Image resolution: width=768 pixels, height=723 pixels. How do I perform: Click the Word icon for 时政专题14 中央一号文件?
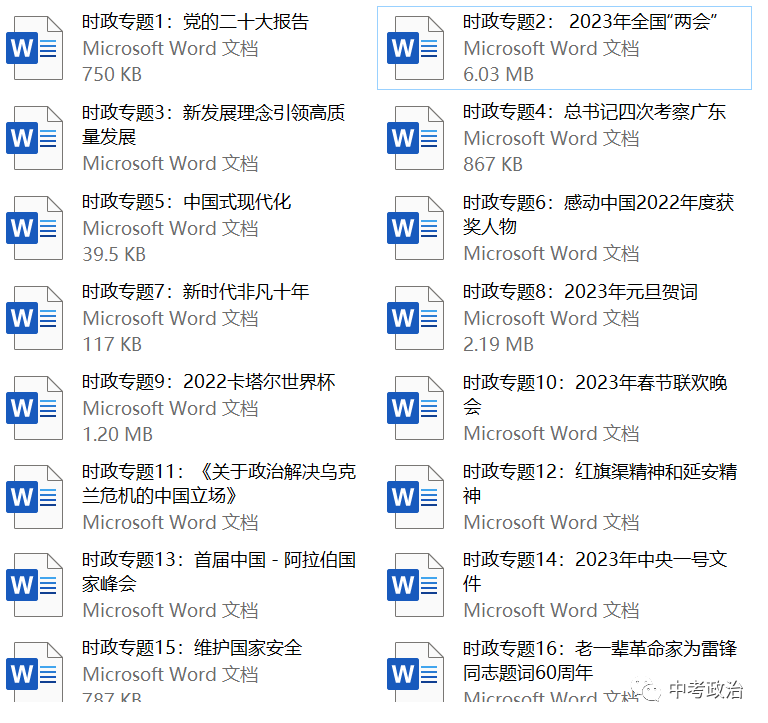tap(415, 585)
